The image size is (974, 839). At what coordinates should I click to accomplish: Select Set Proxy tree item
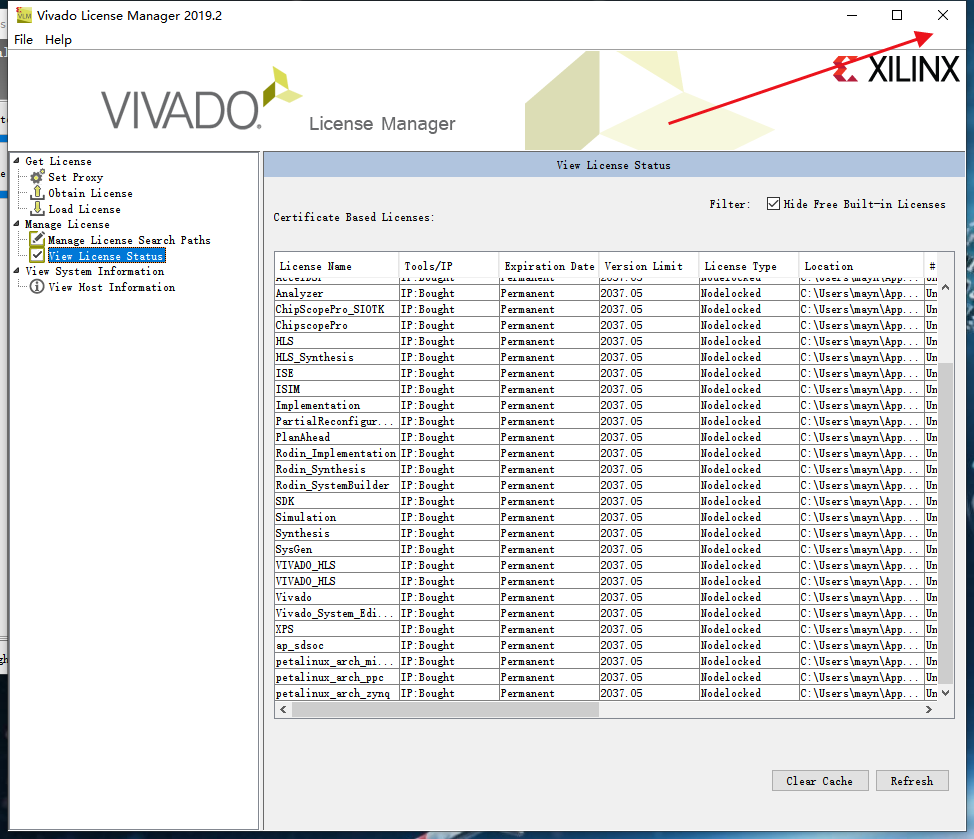(x=76, y=177)
